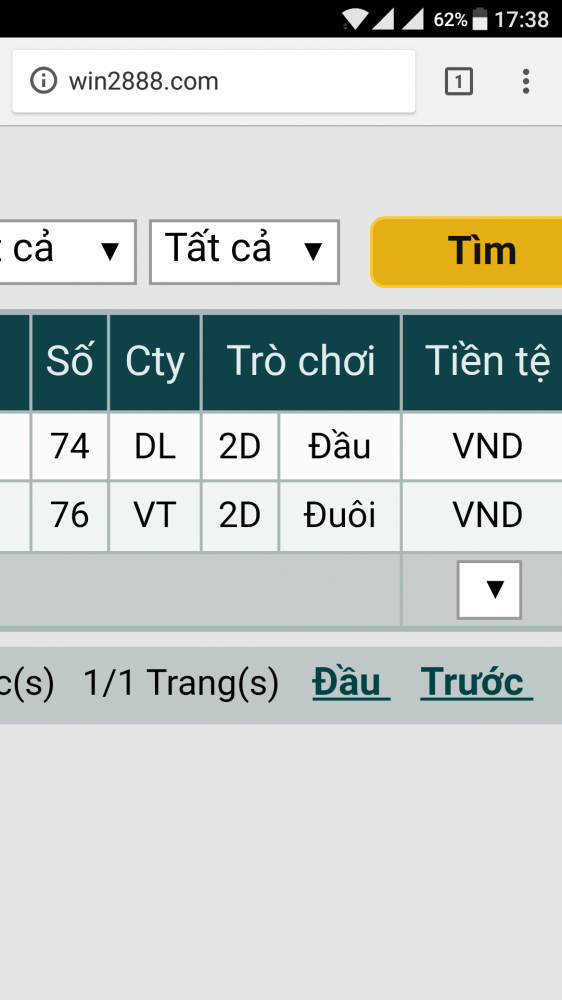
Task: Tap the Wi-Fi signal icon in status bar
Action: pyautogui.click(x=355, y=19)
